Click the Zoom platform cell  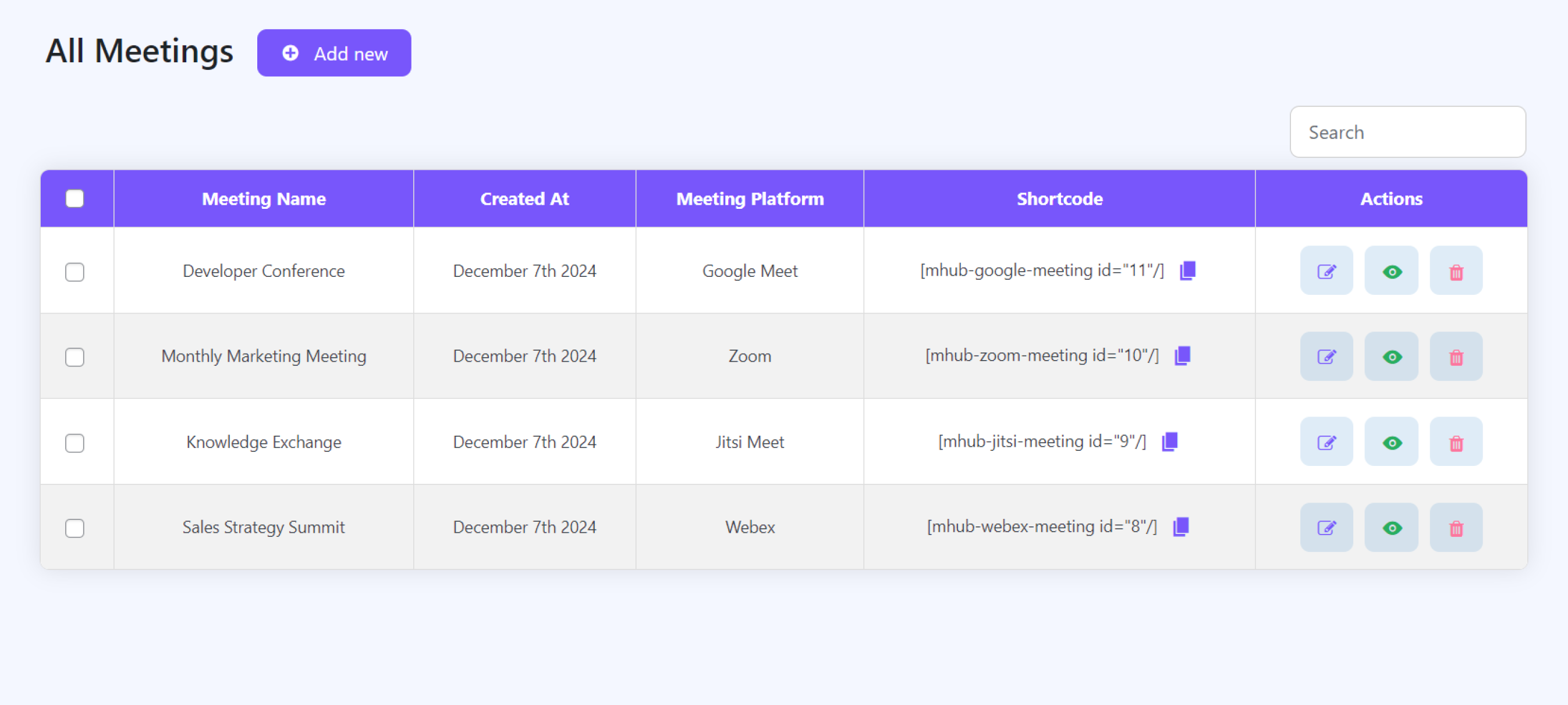(750, 356)
